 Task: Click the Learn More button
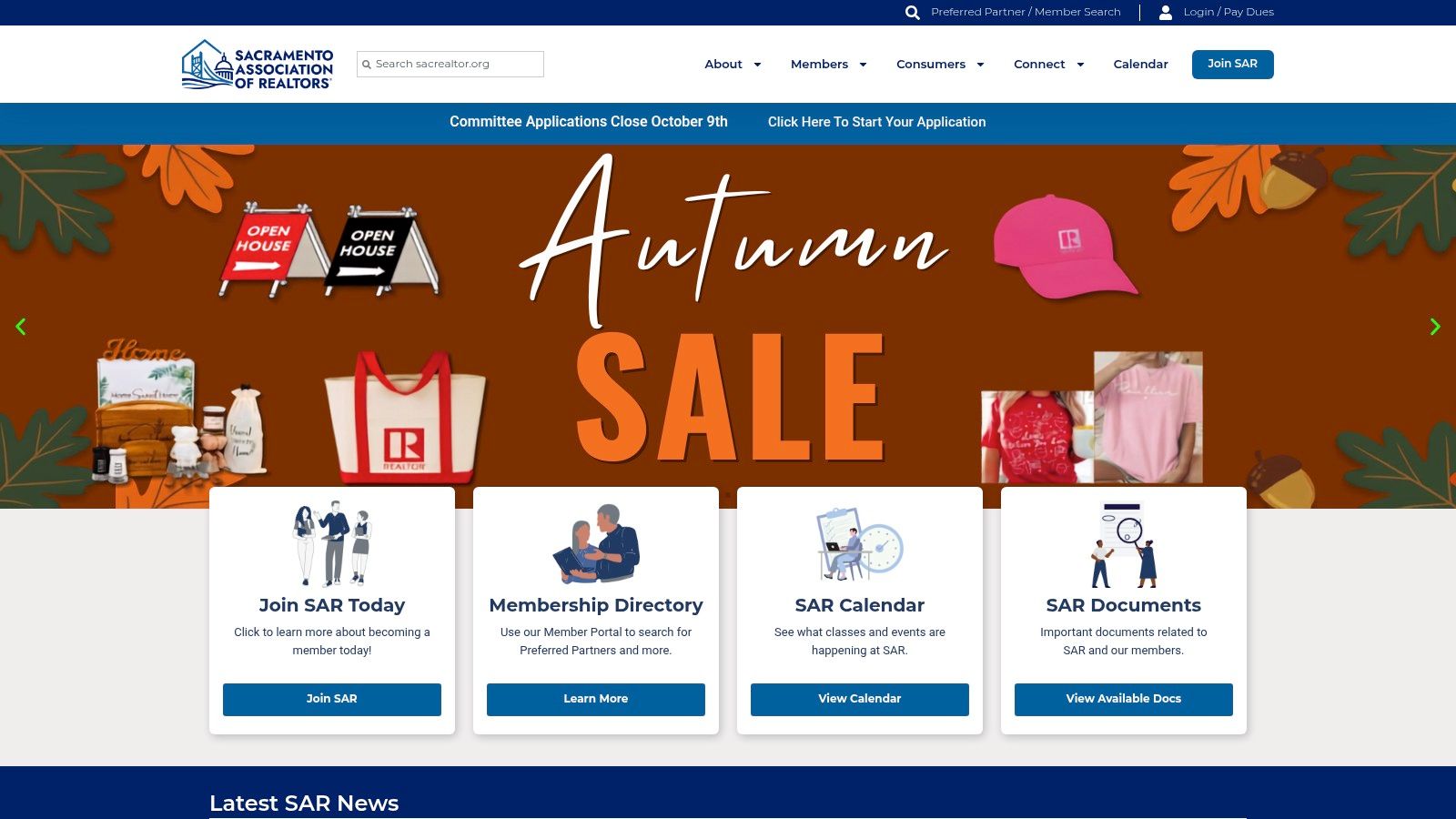coord(596,700)
